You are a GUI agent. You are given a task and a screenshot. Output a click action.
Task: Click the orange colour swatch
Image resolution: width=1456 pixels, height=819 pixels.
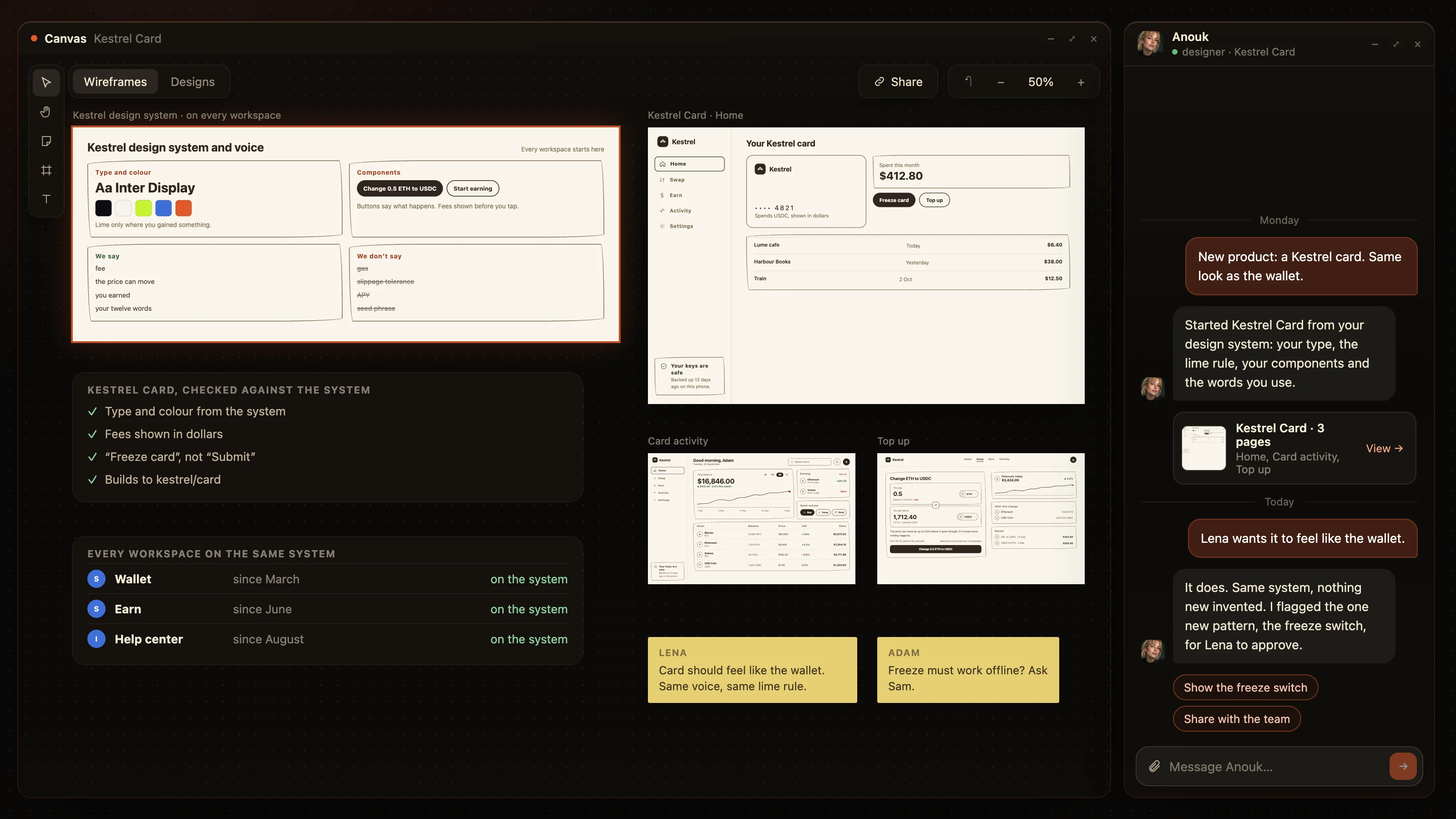click(183, 208)
